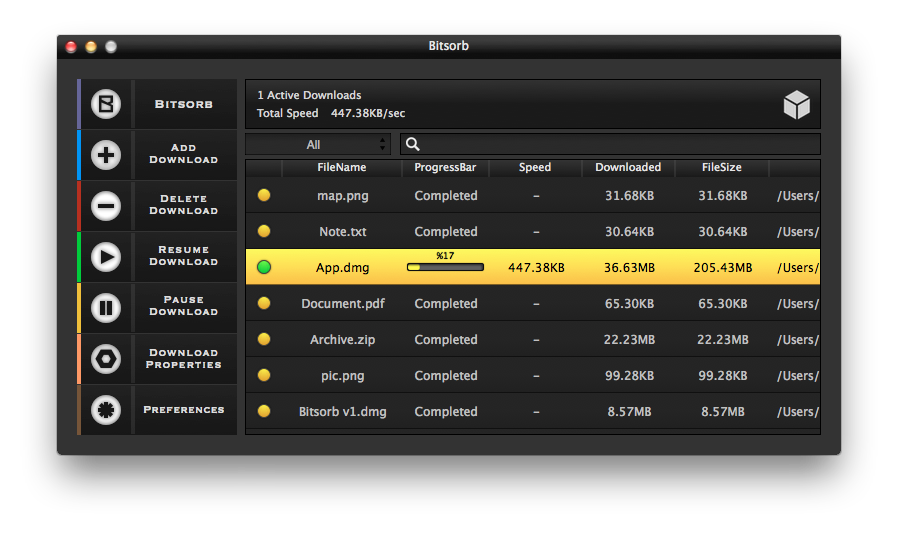The image size is (898, 534).
Task: Select the Bitsorb v1.dmg file name
Action: (x=342, y=411)
